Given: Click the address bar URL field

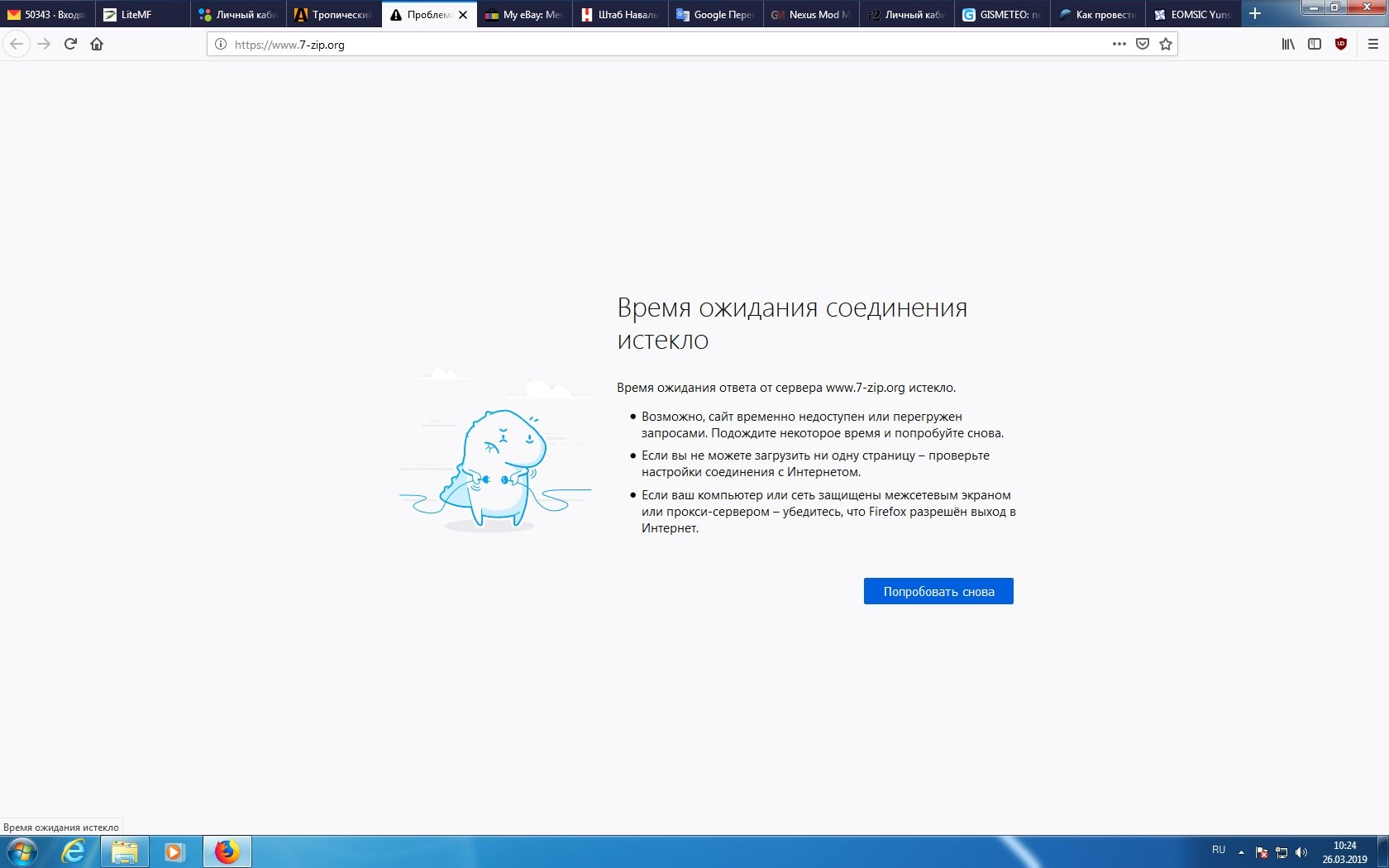Looking at the screenshot, I should point(661,45).
